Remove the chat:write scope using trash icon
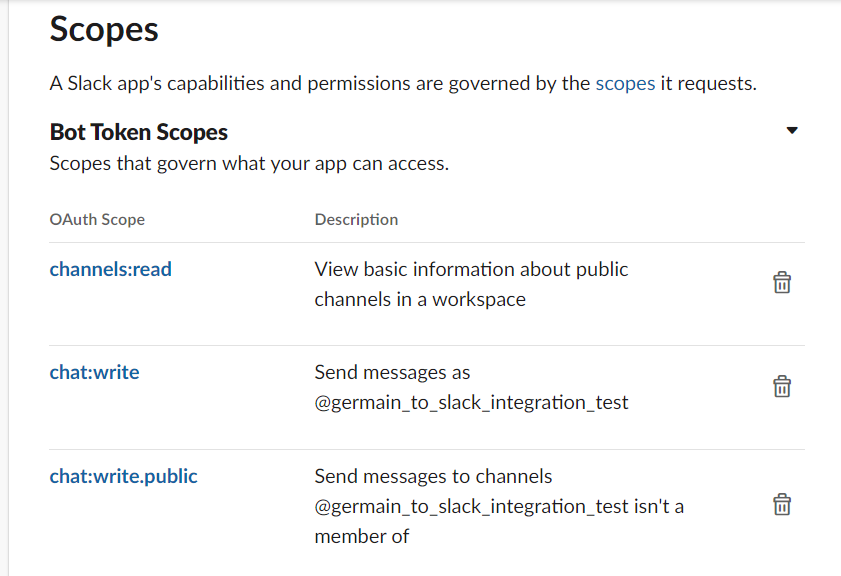 (781, 386)
